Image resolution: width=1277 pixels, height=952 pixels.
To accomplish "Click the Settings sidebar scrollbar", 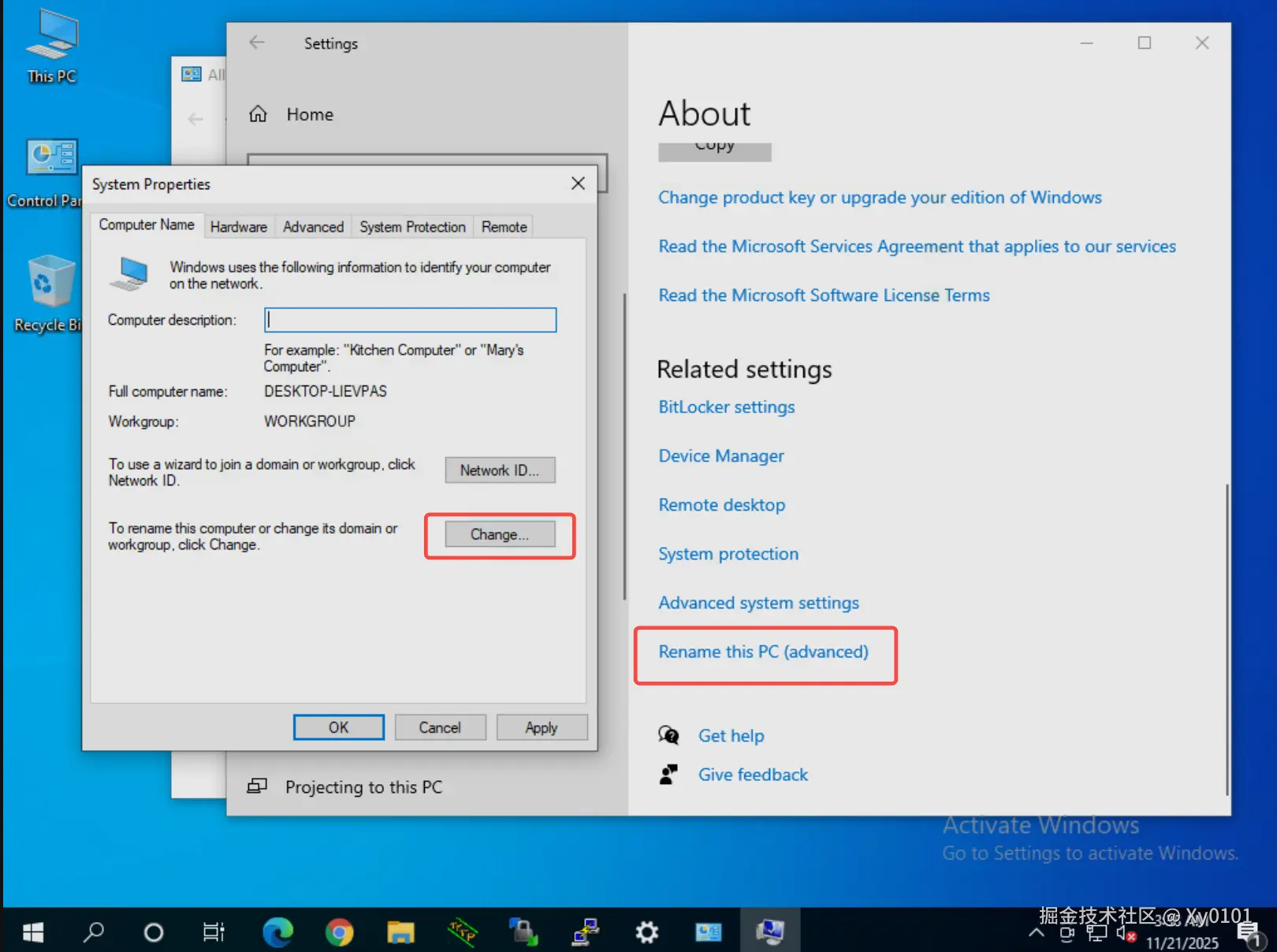I will pos(624,447).
